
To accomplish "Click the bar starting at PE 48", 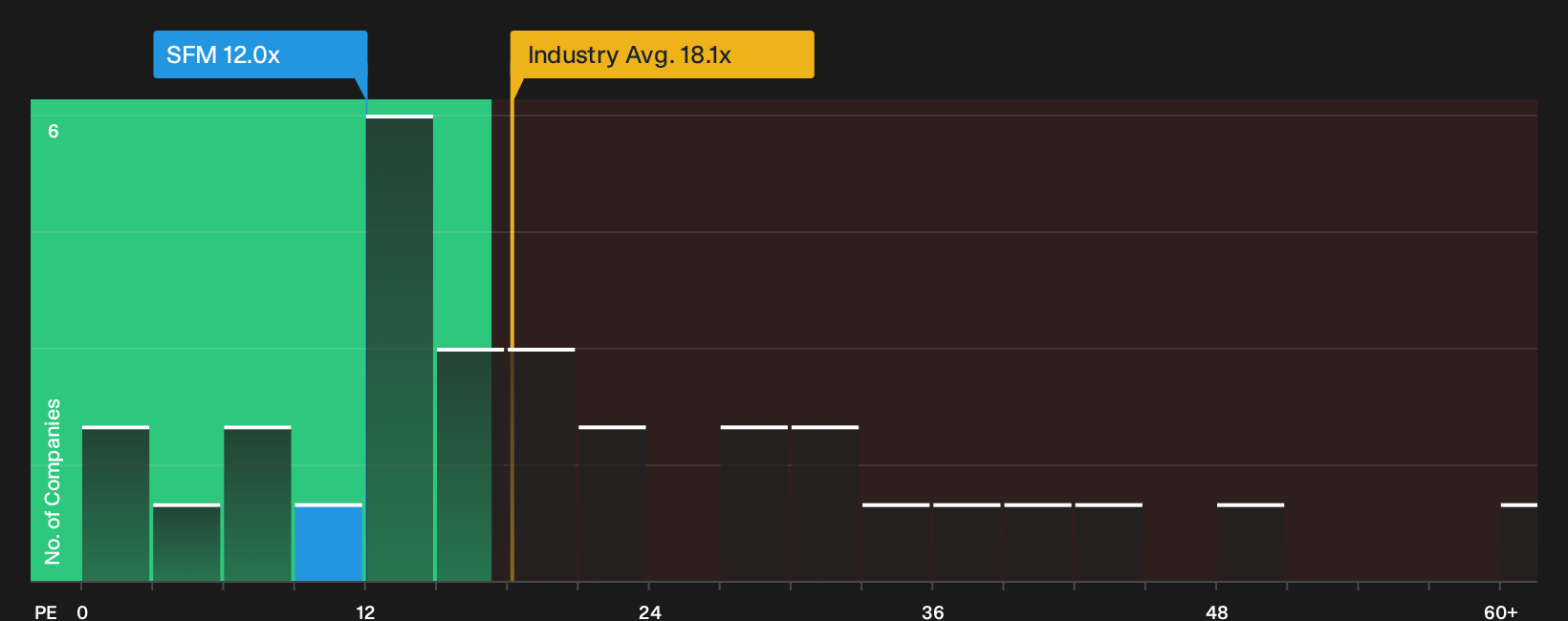I will pos(1251,542).
